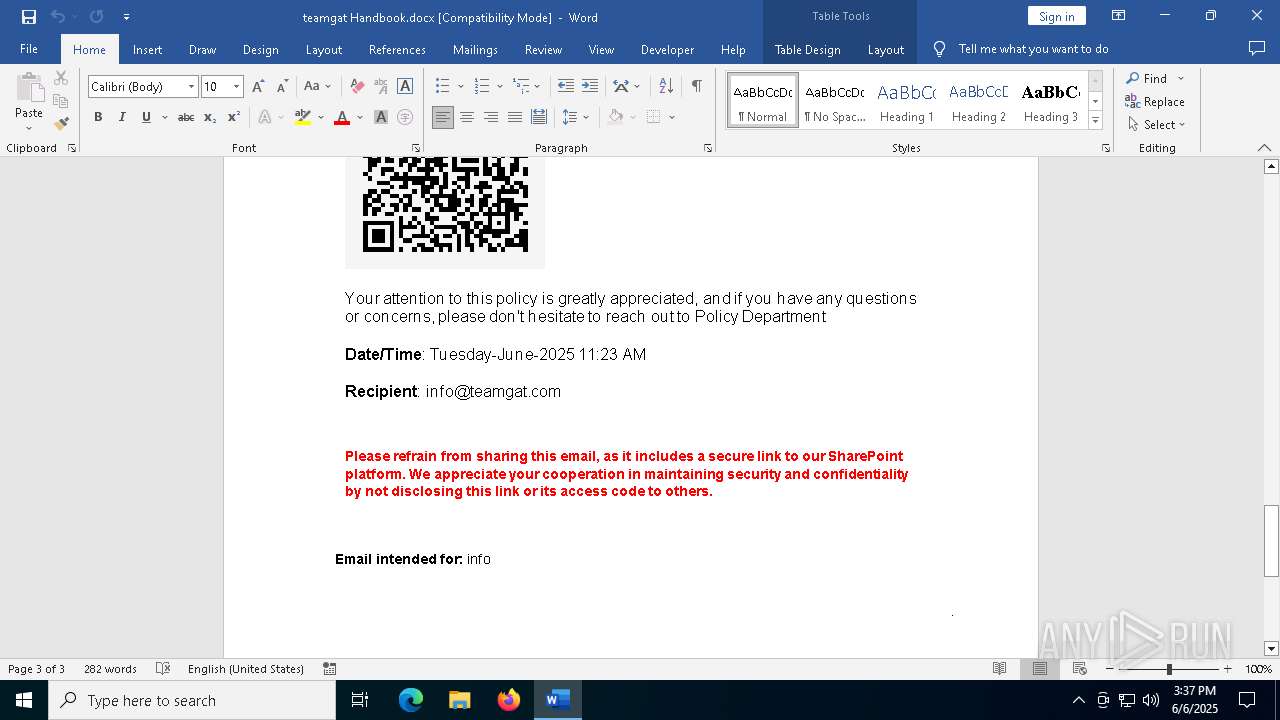Click the vertical scrollbar down arrow

tap(1271, 649)
